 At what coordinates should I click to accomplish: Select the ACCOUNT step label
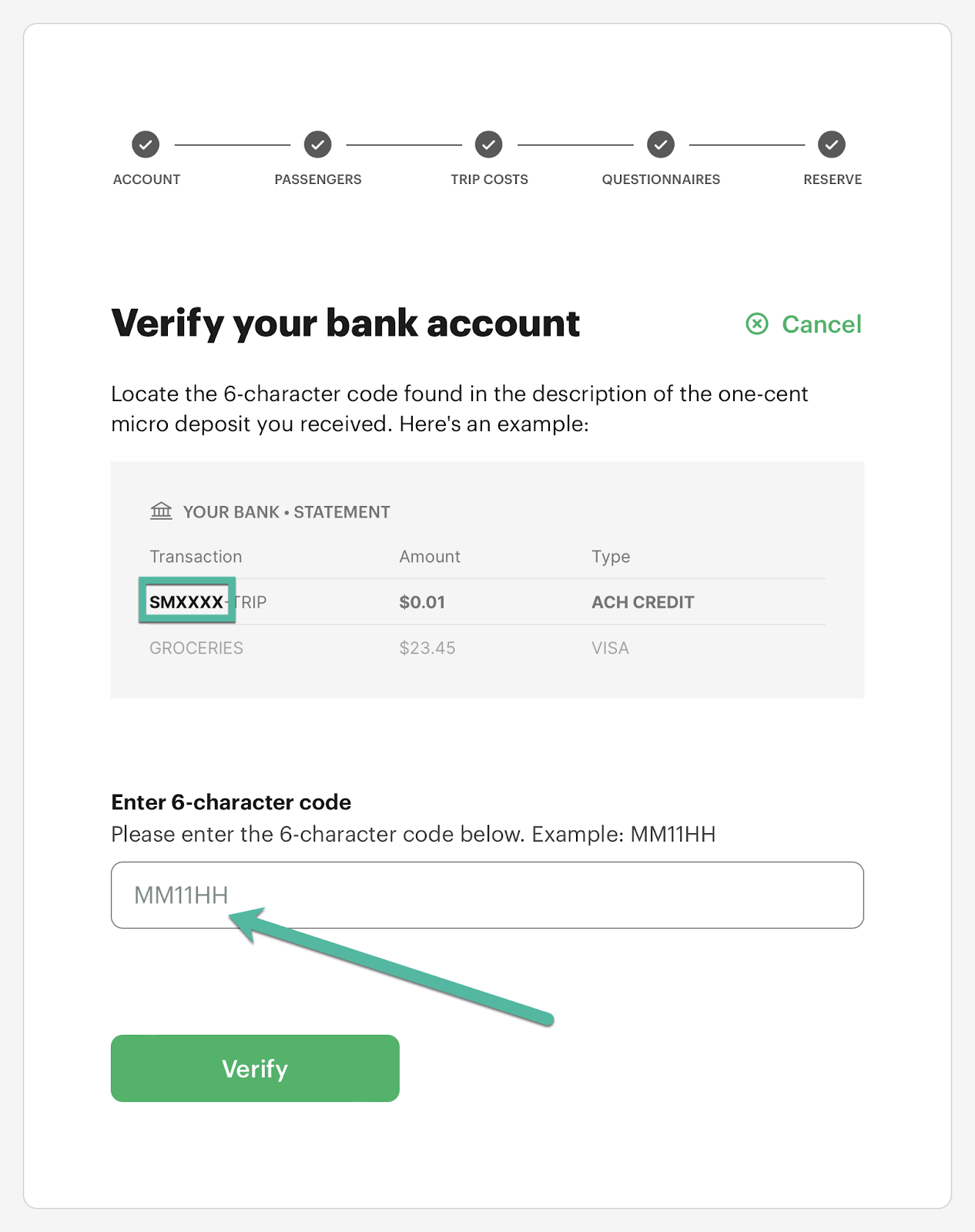pos(146,179)
